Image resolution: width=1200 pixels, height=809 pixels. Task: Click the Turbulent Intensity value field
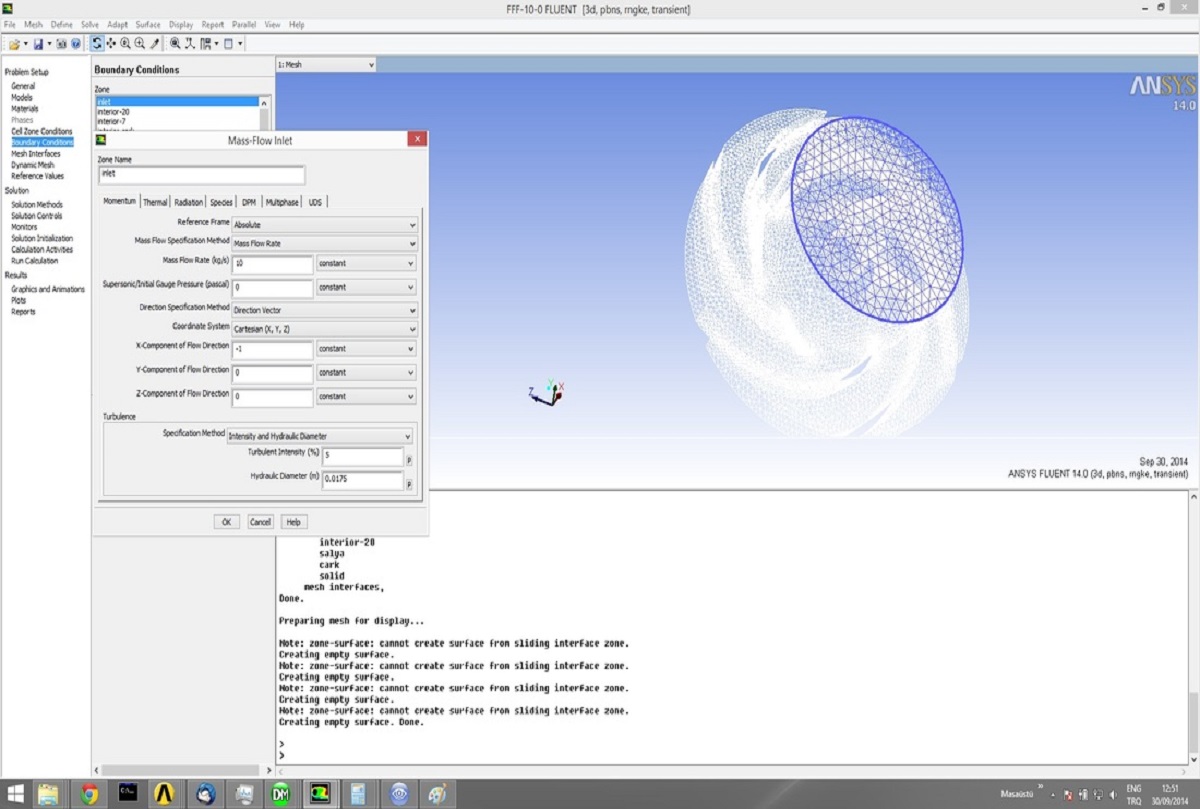361,456
